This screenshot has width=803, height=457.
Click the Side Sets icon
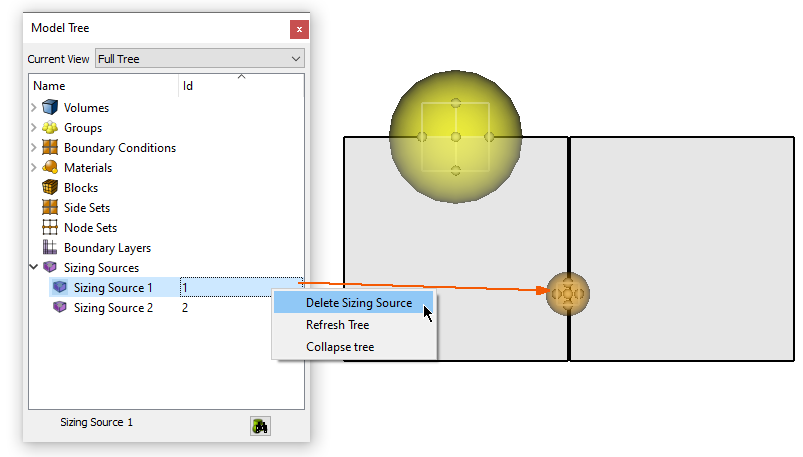50,208
